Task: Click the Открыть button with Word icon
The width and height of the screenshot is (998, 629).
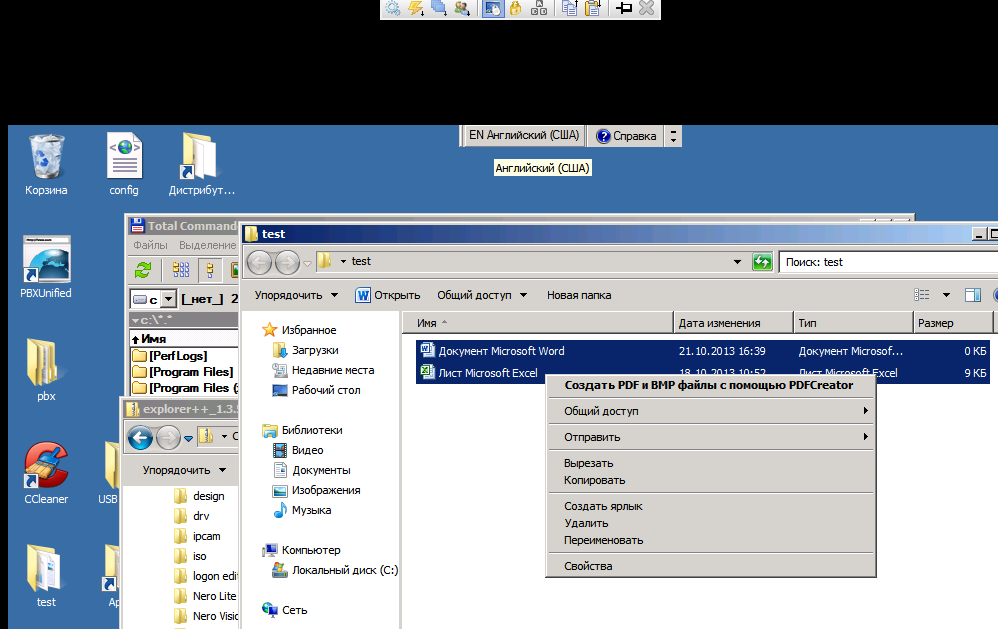Action: pos(388,295)
